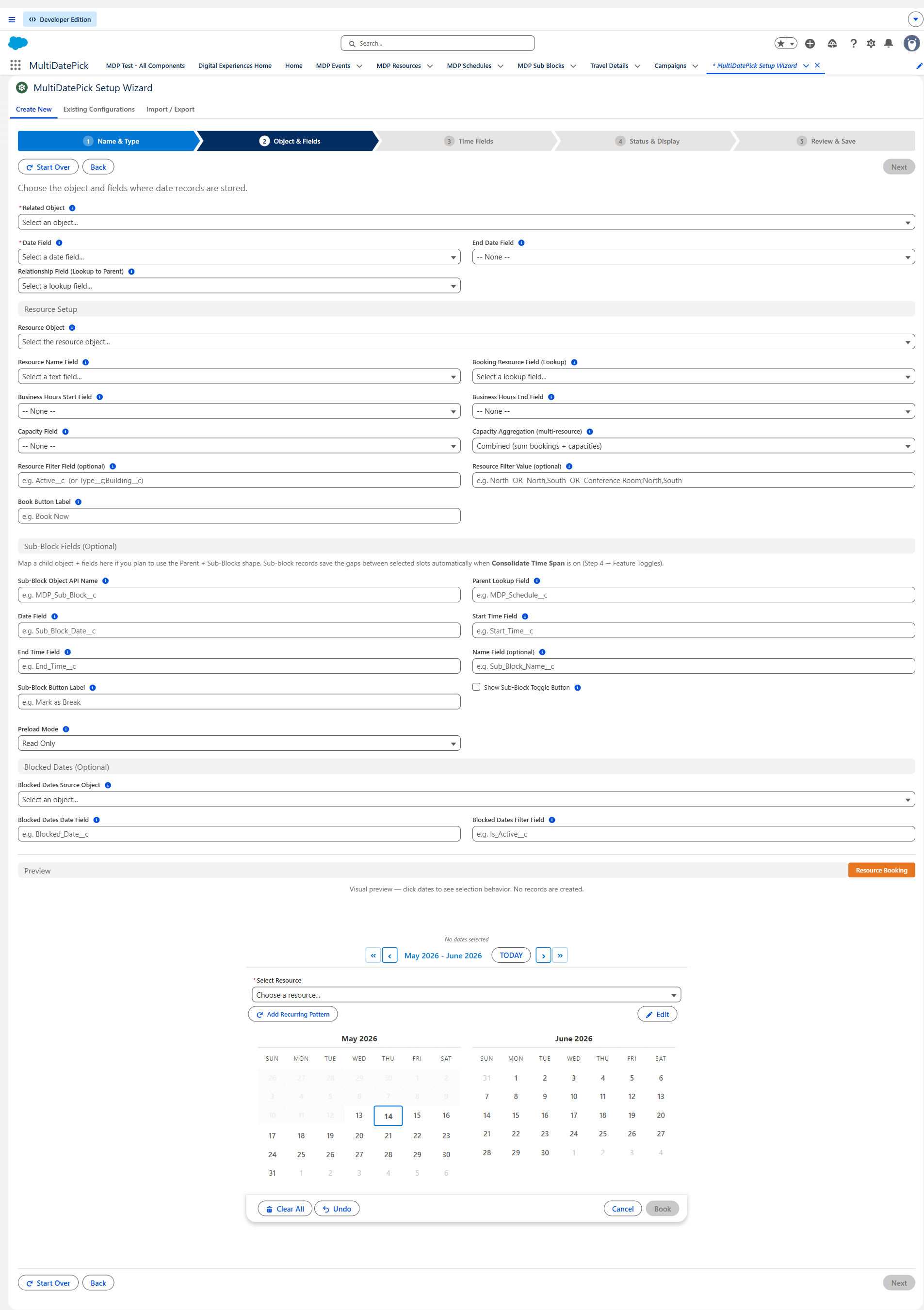Open Blocked Dates Source Object dropdown
924x1310 pixels.
click(466, 799)
